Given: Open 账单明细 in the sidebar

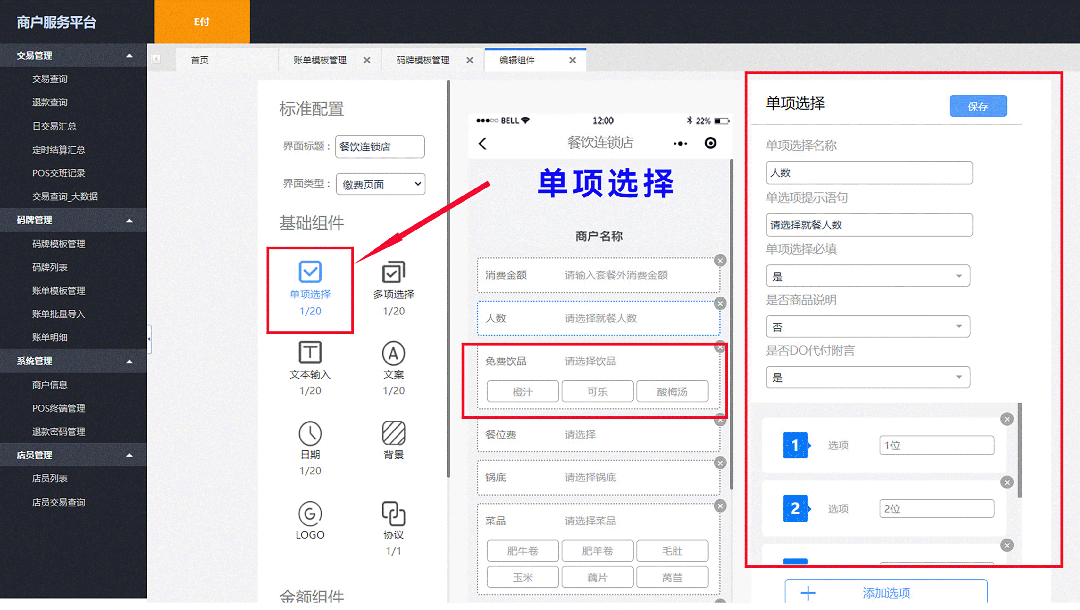Looking at the screenshot, I should (50, 337).
